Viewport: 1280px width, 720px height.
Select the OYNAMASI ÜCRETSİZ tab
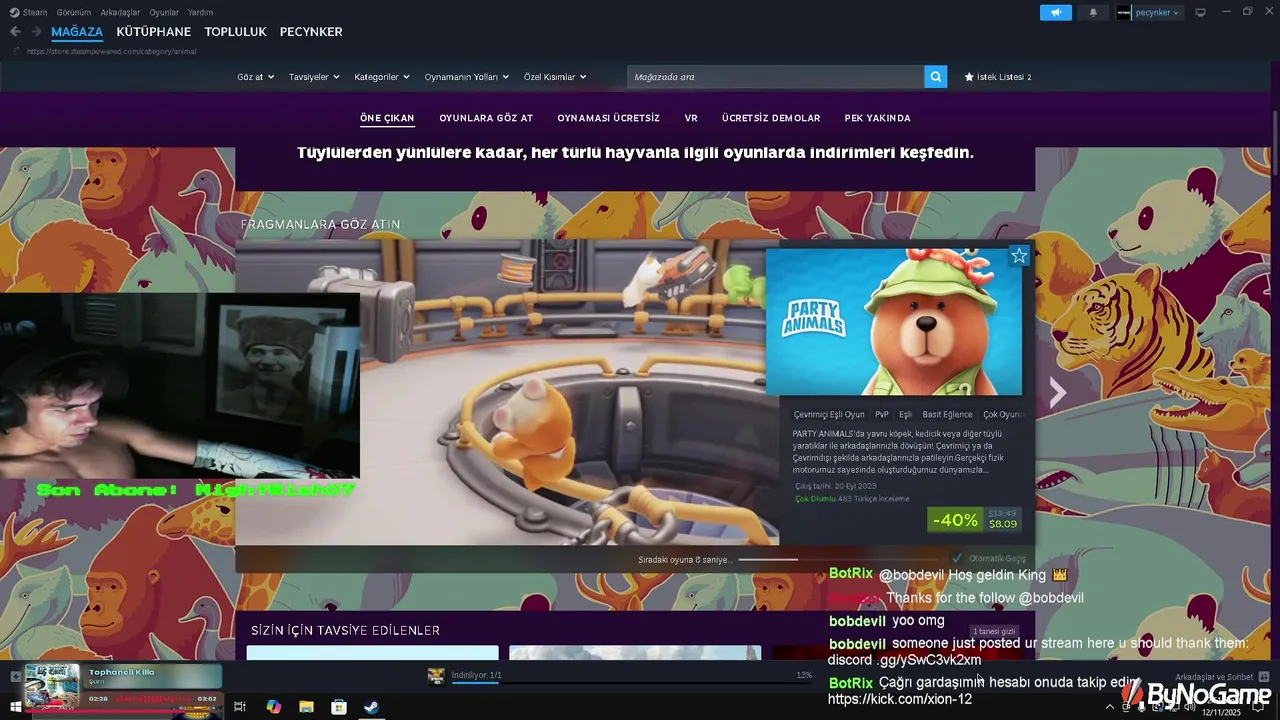click(x=608, y=118)
